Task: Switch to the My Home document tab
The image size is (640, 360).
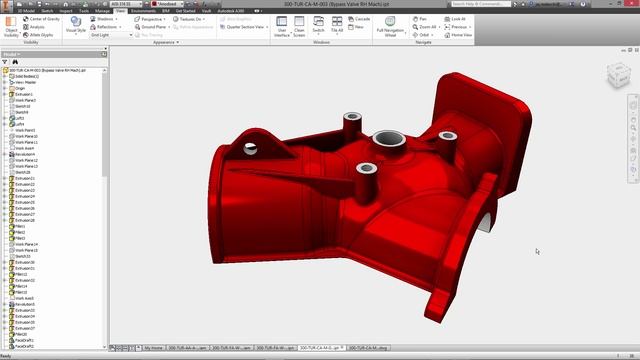Action: pyautogui.click(x=153, y=348)
